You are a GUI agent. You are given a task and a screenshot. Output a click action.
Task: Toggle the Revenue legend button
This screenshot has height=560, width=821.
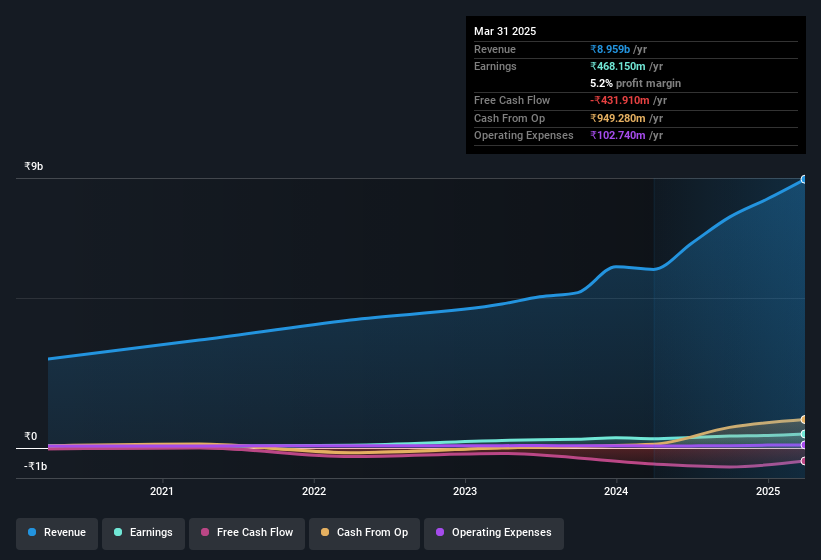click(57, 533)
